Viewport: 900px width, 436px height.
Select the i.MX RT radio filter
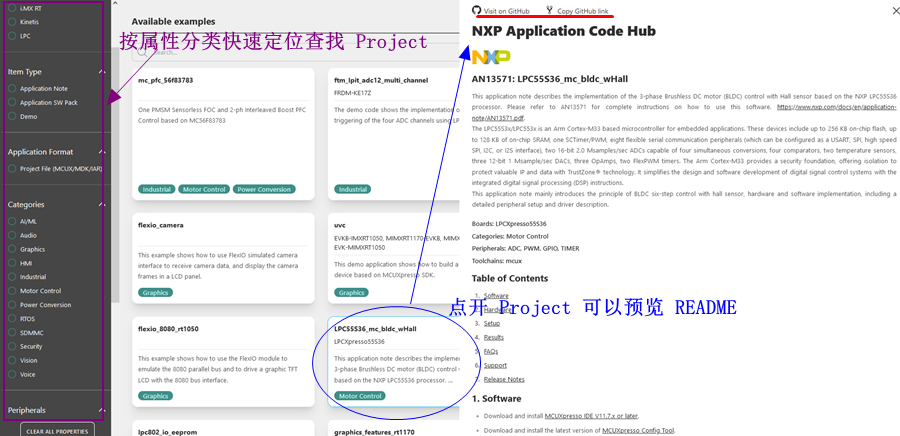coord(13,8)
